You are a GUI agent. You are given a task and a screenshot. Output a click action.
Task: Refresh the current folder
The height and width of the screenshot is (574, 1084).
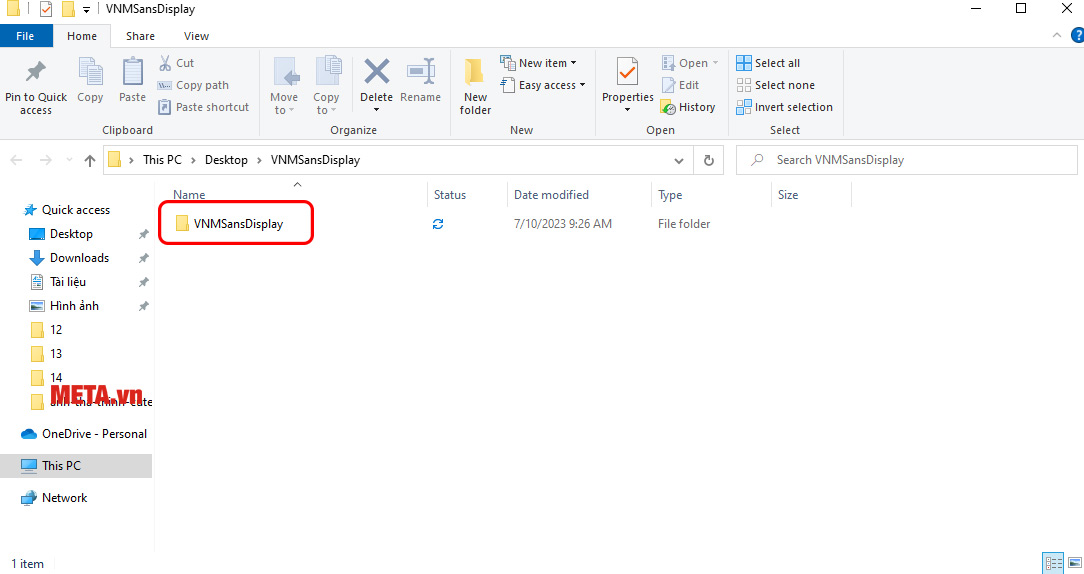point(709,160)
